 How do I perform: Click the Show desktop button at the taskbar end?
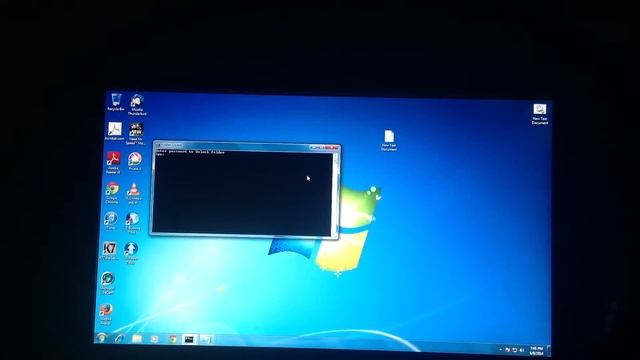pos(549,351)
